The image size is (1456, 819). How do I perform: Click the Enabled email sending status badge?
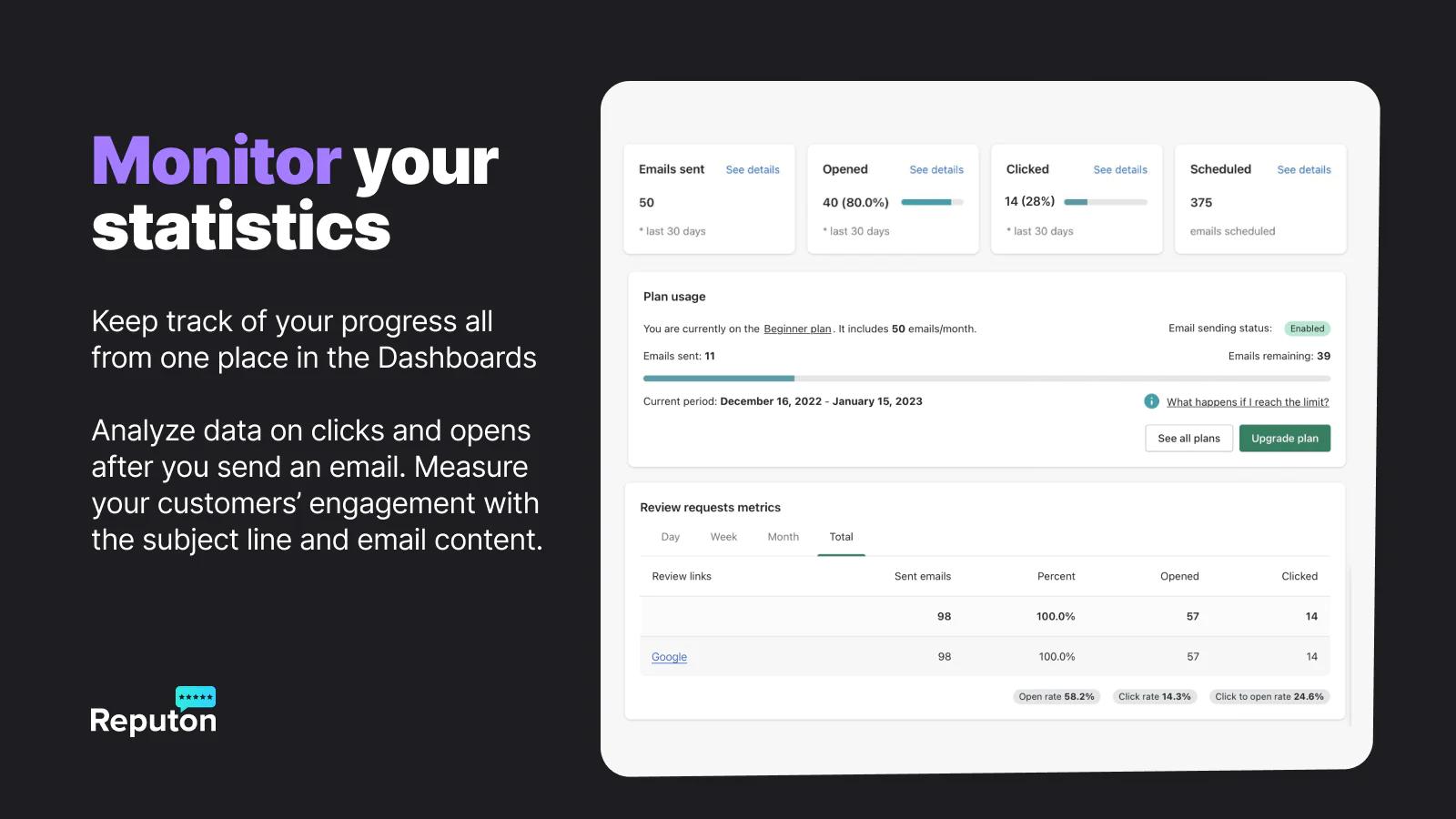click(1307, 329)
